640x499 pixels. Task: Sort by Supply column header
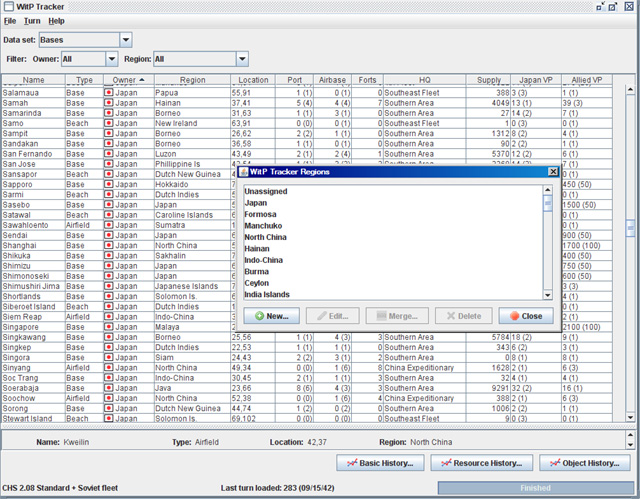(489, 80)
